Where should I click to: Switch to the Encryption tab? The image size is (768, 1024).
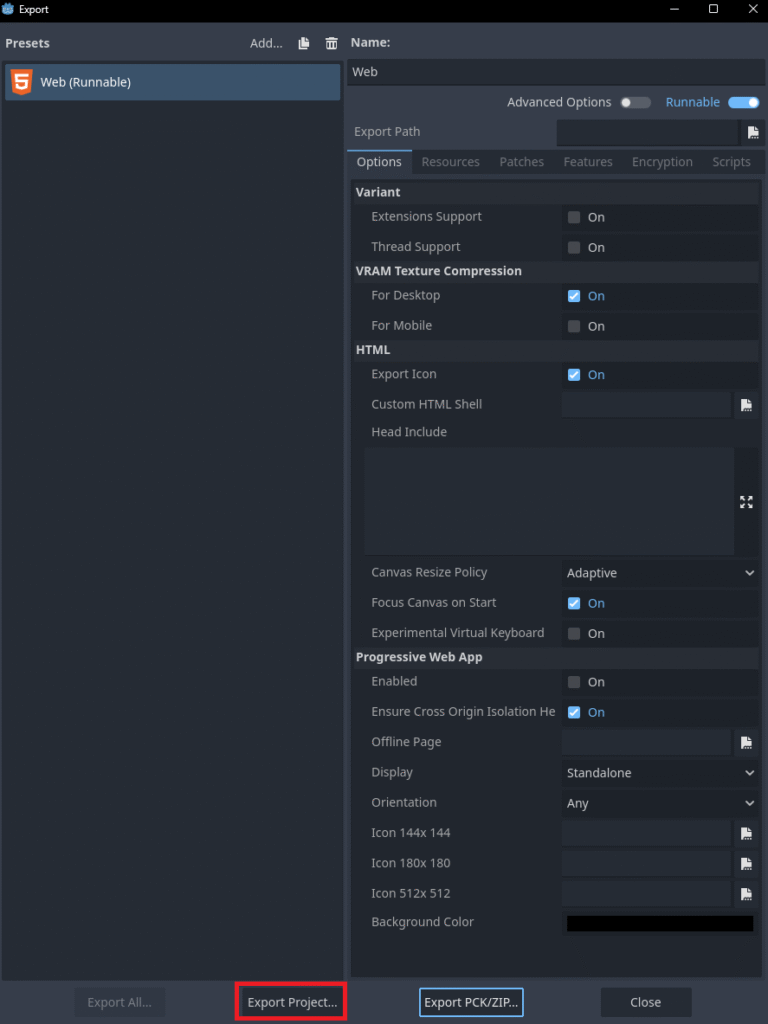[662, 162]
